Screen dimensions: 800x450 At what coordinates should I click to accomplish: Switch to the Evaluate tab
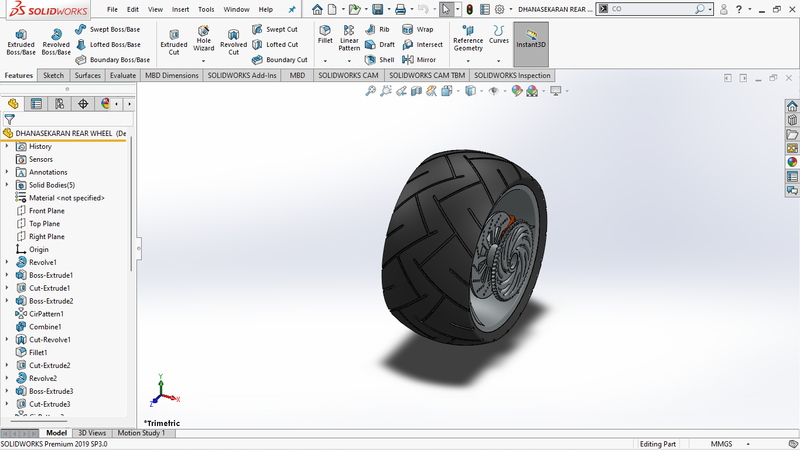click(123, 75)
